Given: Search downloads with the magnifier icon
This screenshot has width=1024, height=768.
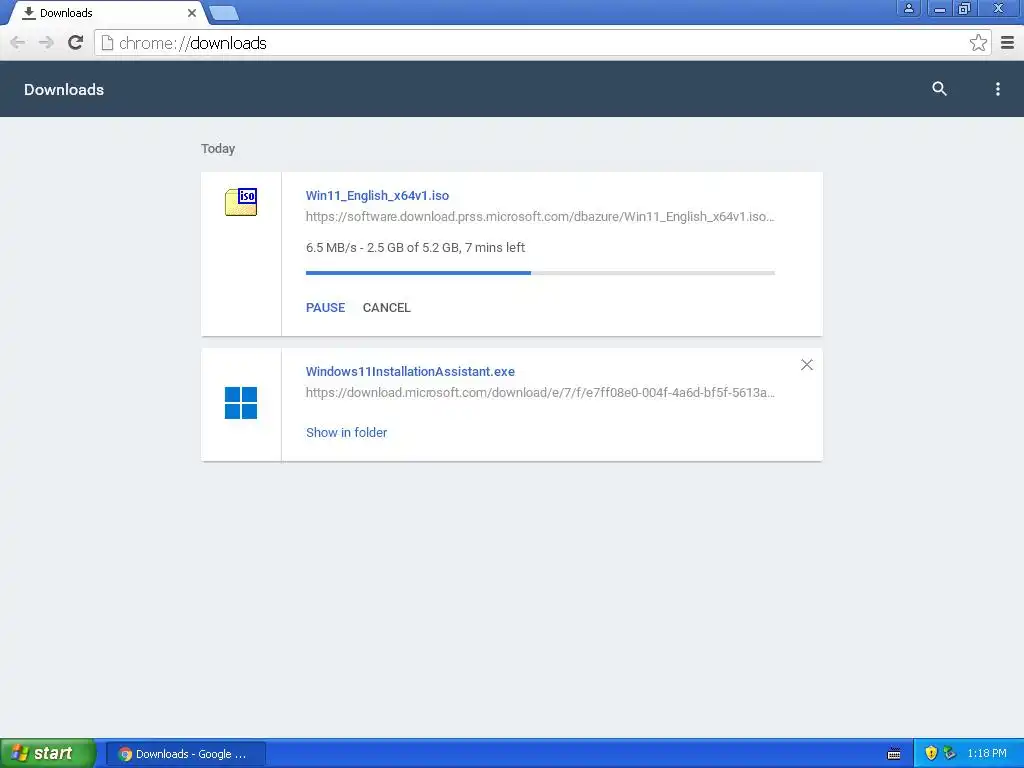Looking at the screenshot, I should [939, 89].
